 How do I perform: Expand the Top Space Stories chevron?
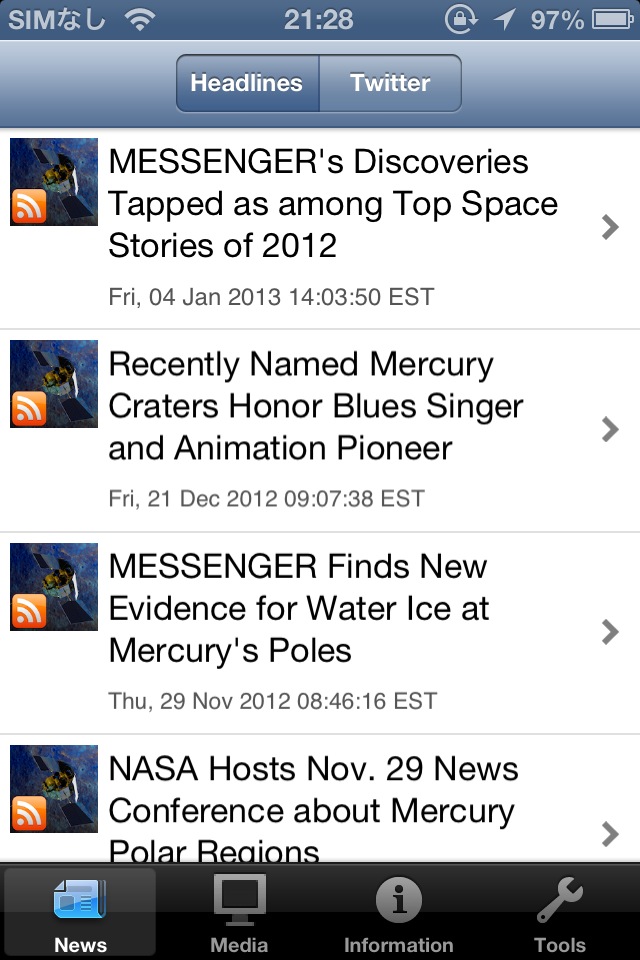[x=610, y=227]
